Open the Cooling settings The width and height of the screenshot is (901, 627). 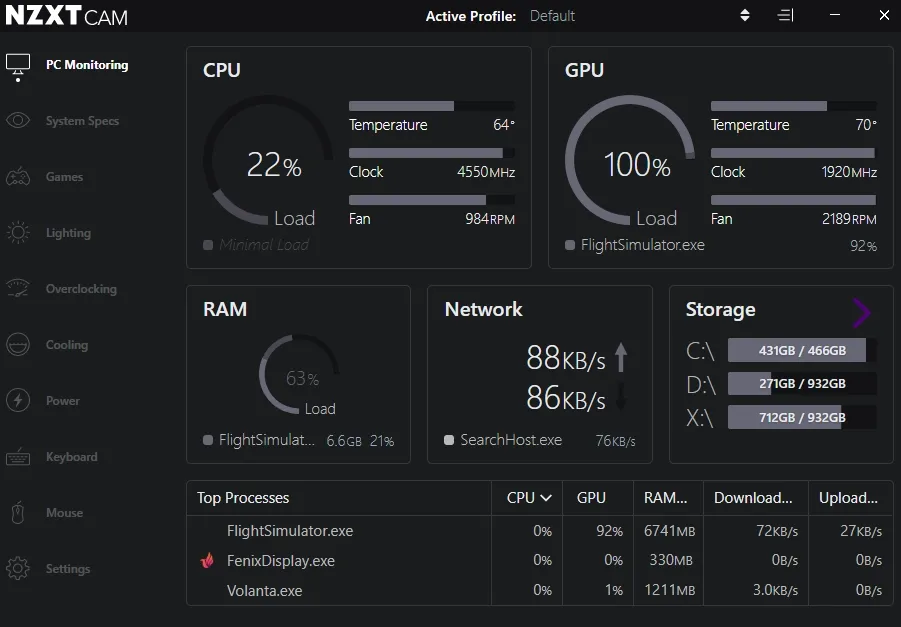click(66, 344)
